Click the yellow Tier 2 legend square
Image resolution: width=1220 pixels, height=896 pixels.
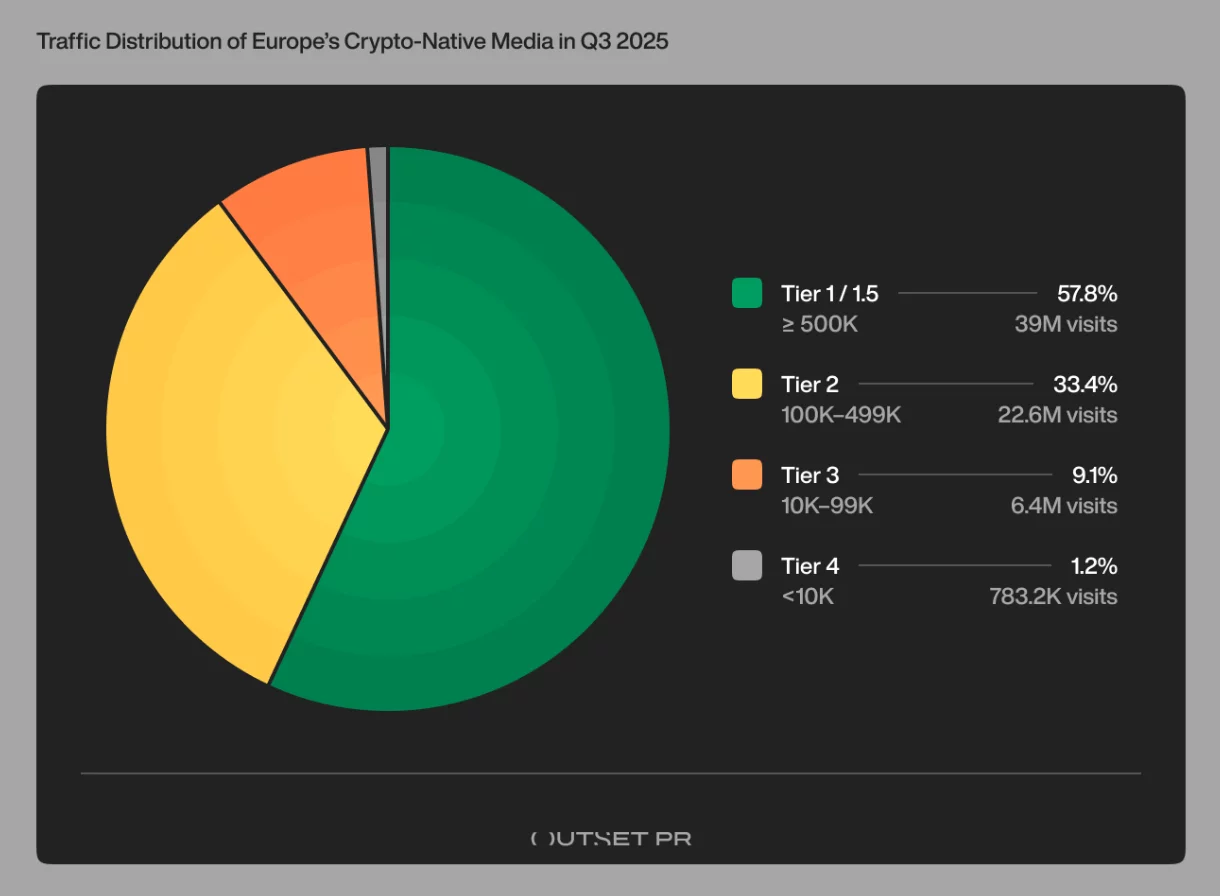click(x=745, y=384)
